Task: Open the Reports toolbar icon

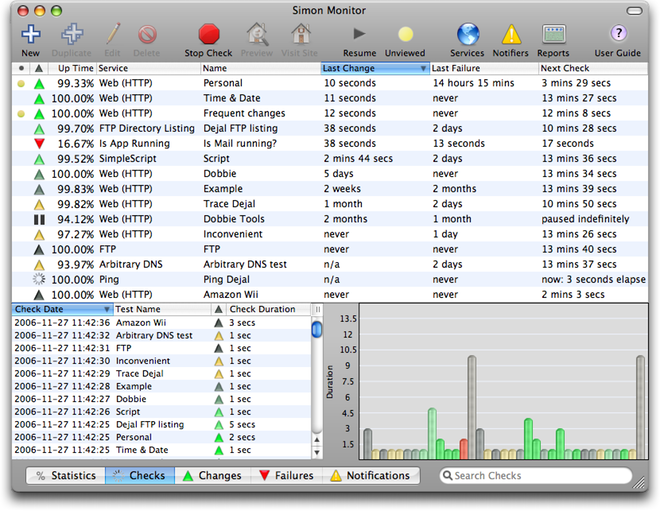Action: [x=554, y=35]
